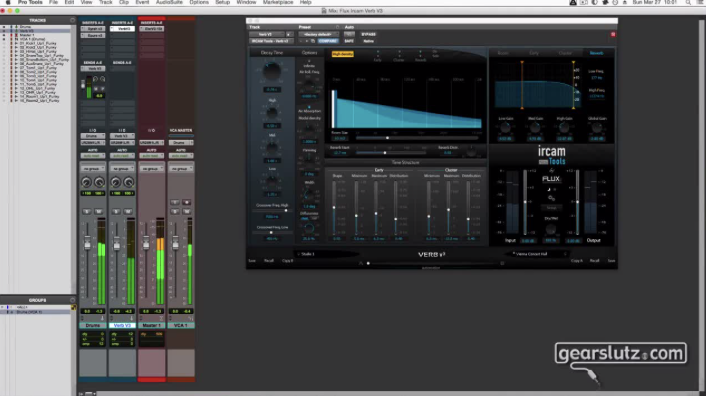Click the link chain icon under FLUX
Screen dimensions: 706x396
551,198
